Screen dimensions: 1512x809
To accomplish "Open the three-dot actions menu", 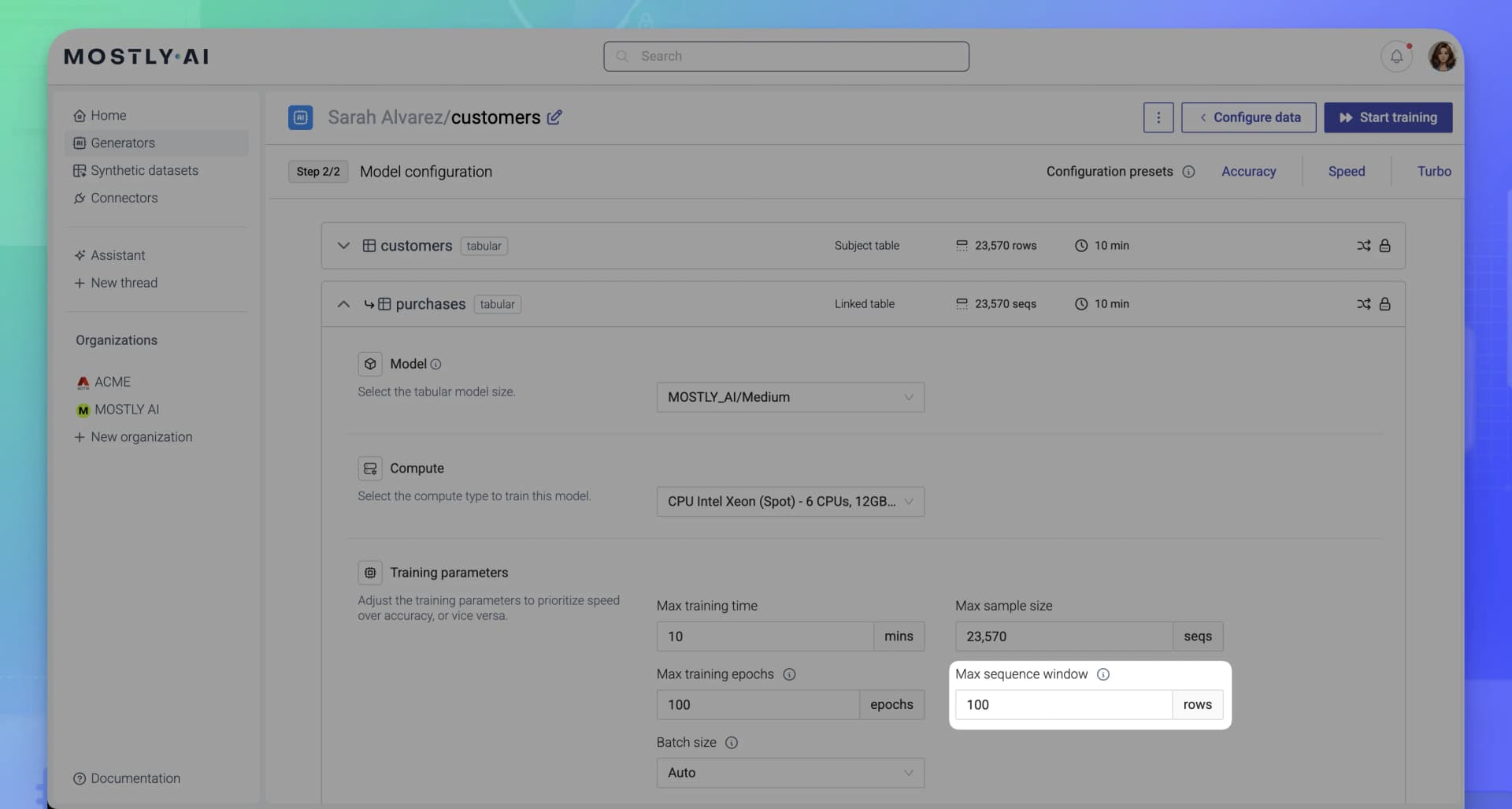I will pos(1158,117).
